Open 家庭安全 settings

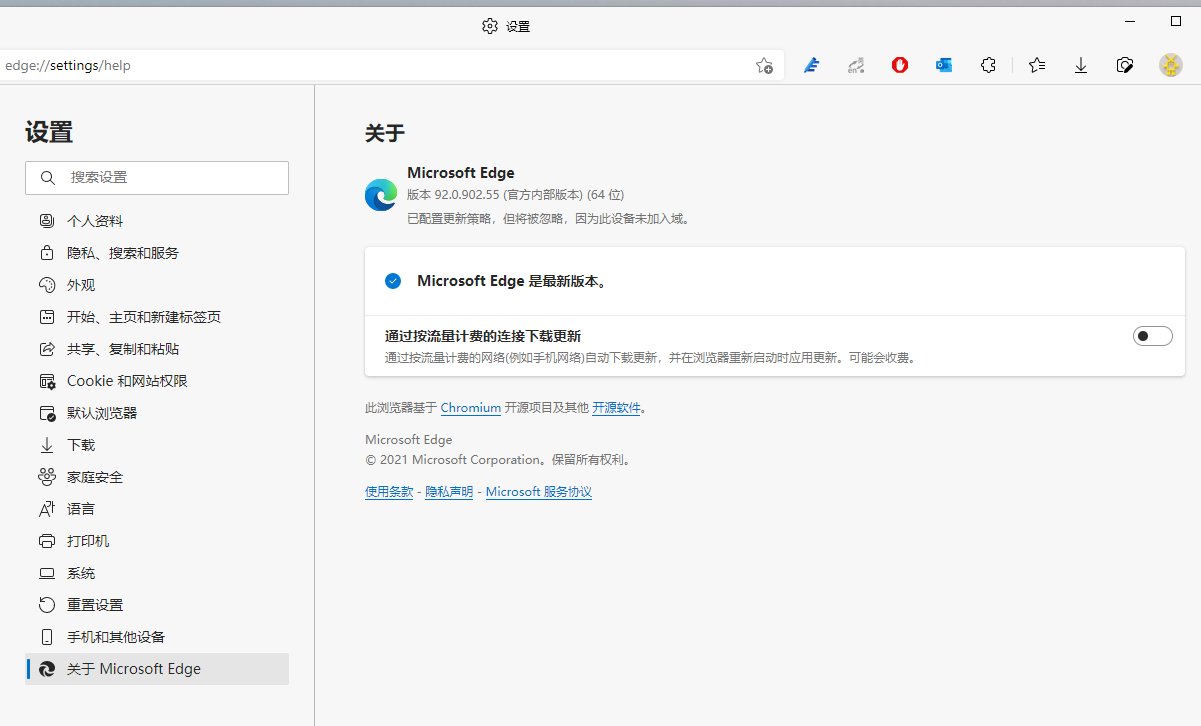coord(157,477)
